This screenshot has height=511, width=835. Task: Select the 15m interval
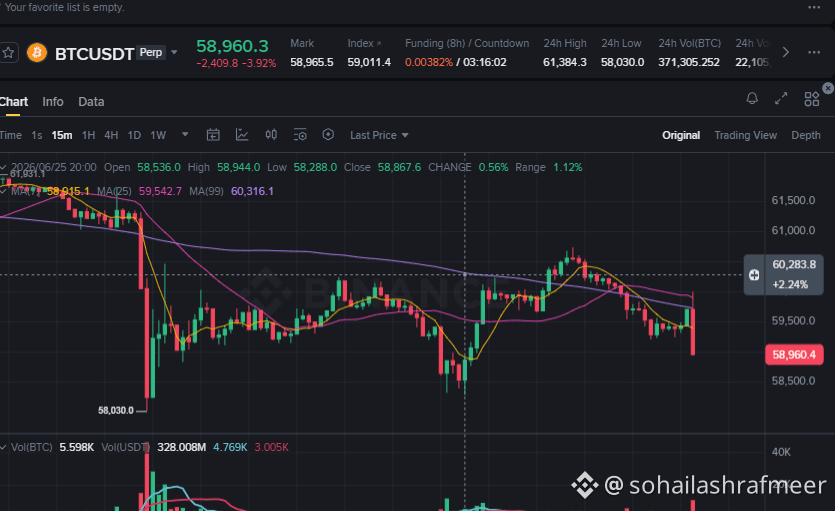point(62,135)
